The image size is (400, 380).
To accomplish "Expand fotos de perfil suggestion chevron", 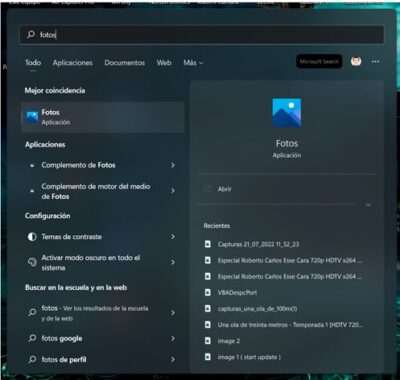I will coord(173,359).
